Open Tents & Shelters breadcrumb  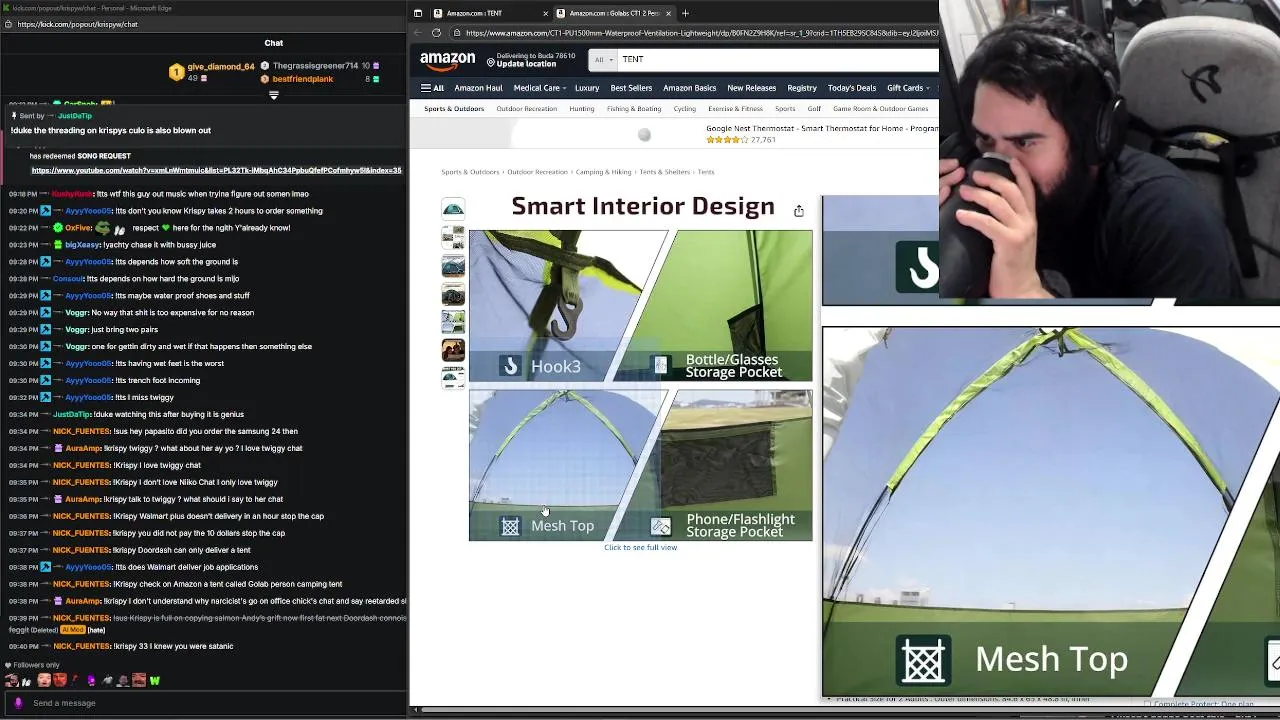664,172
